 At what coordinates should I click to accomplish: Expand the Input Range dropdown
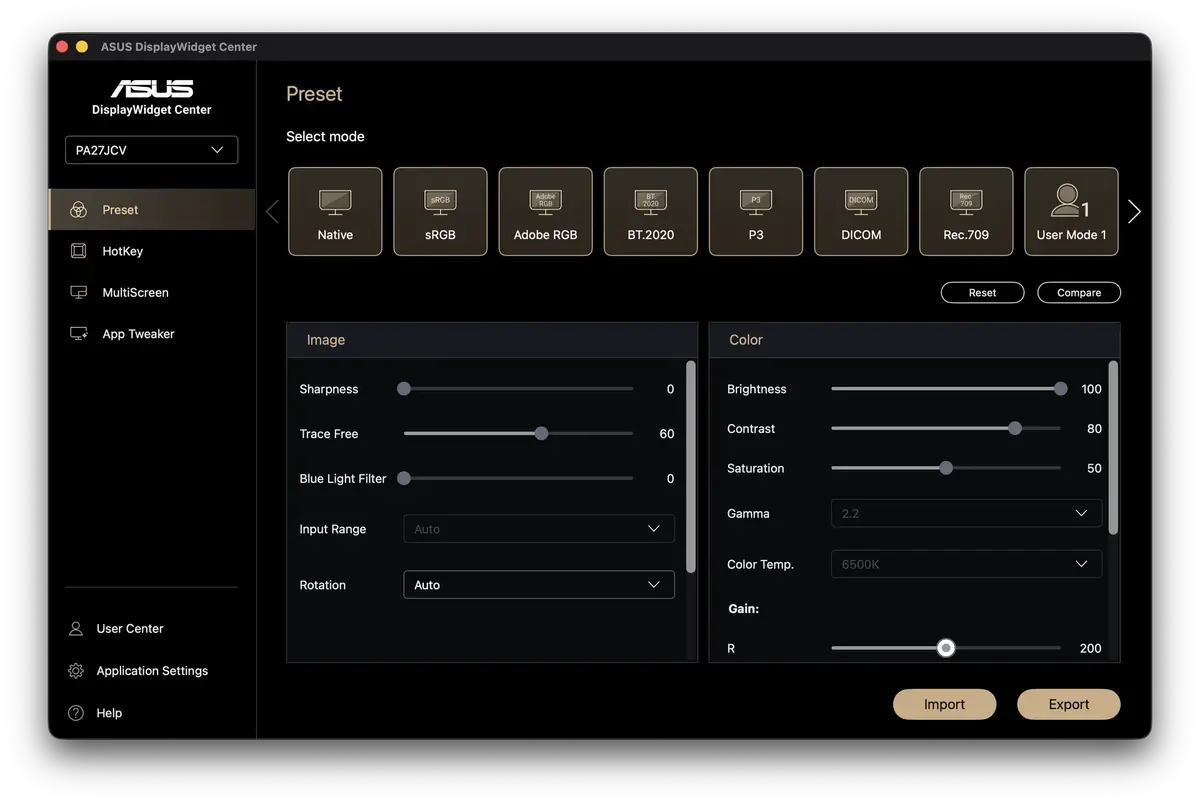(x=539, y=529)
